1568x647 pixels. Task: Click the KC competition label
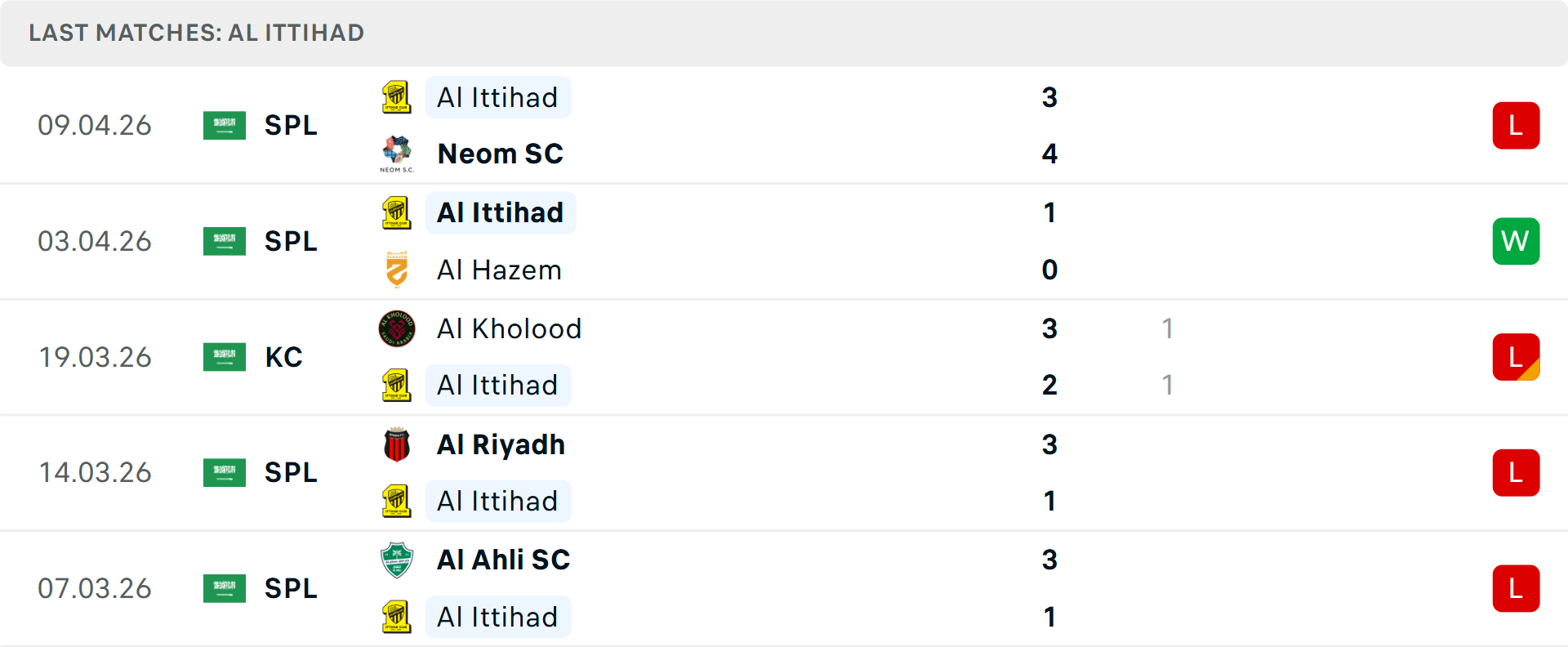click(x=283, y=357)
